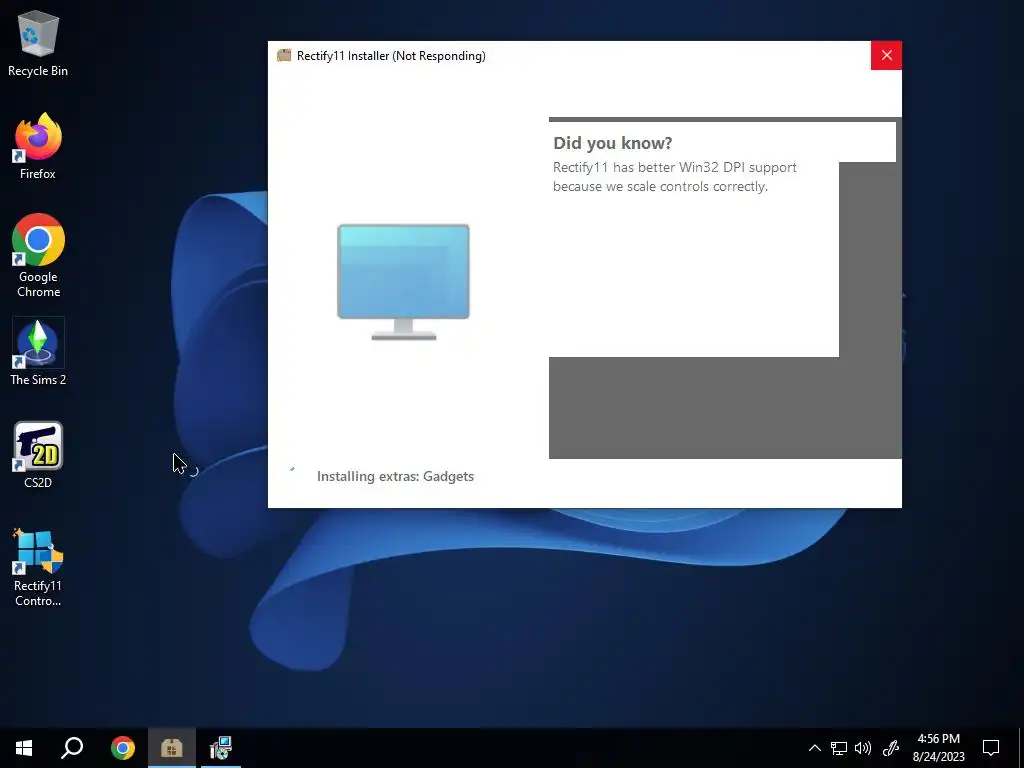Open the Recycle Bin desktop icon
This screenshot has height=768, width=1024.
[x=38, y=44]
